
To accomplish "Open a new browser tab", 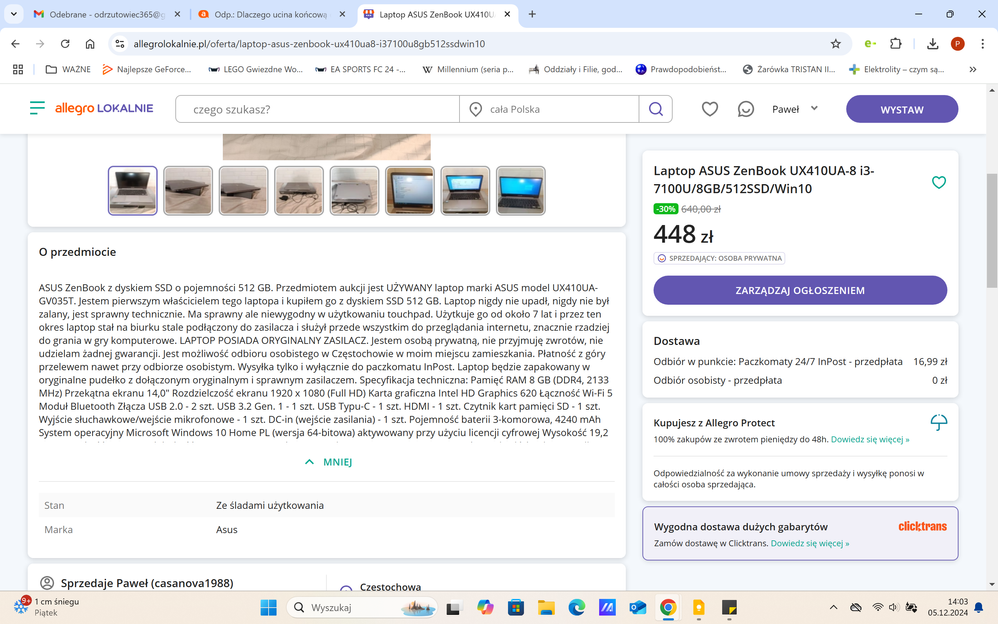I will tap(532, 14).
